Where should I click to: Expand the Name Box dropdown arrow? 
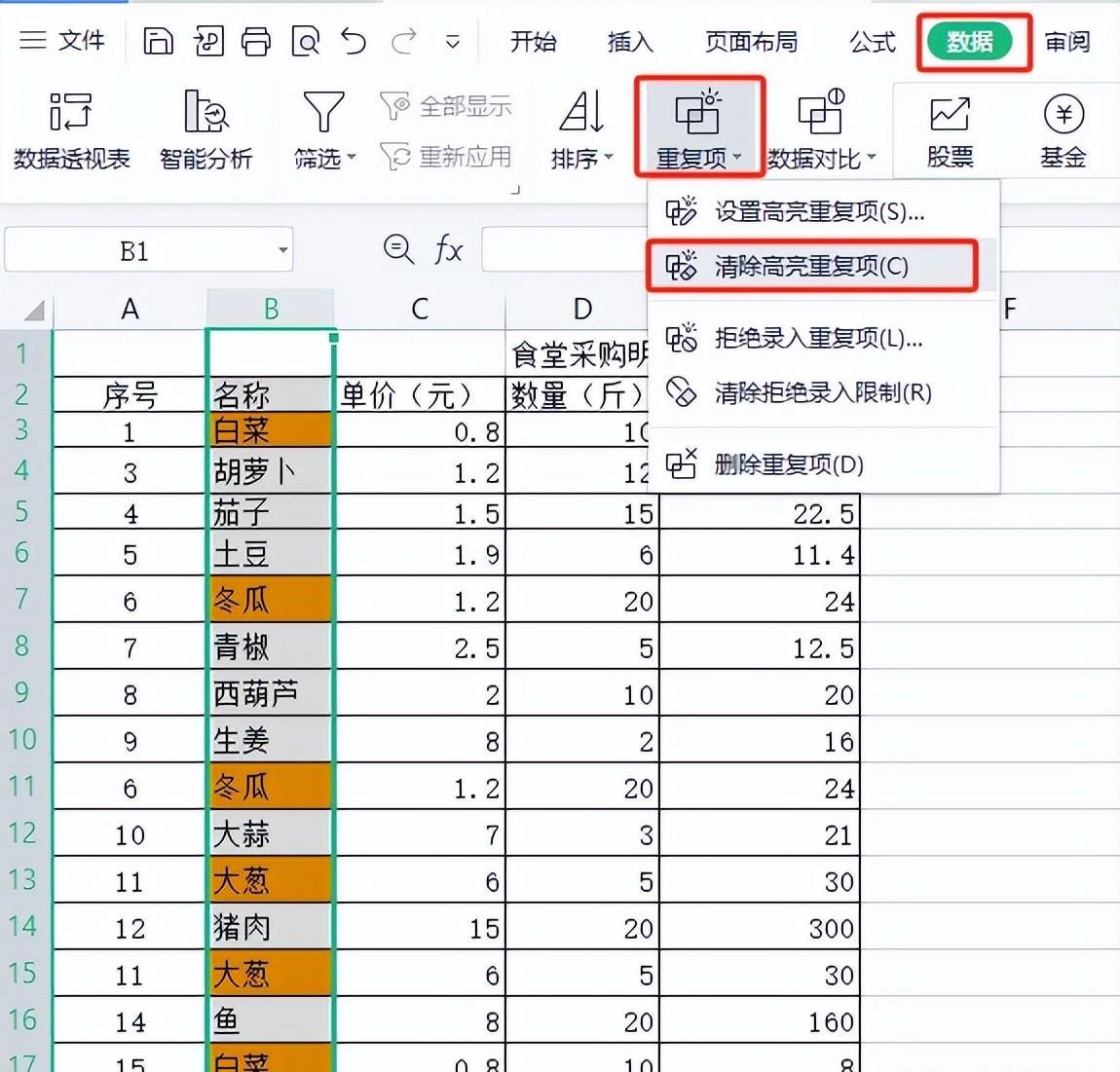point(282,250)
